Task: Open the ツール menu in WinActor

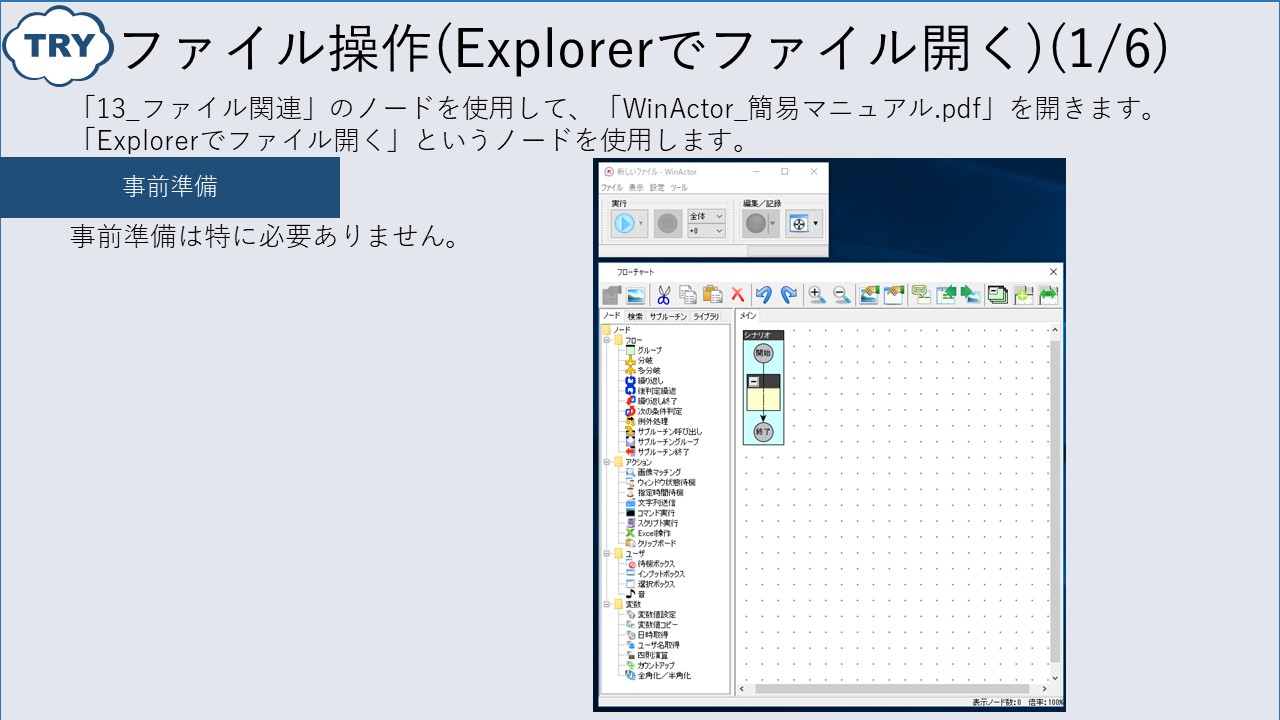Action: [x=679, y=188]
